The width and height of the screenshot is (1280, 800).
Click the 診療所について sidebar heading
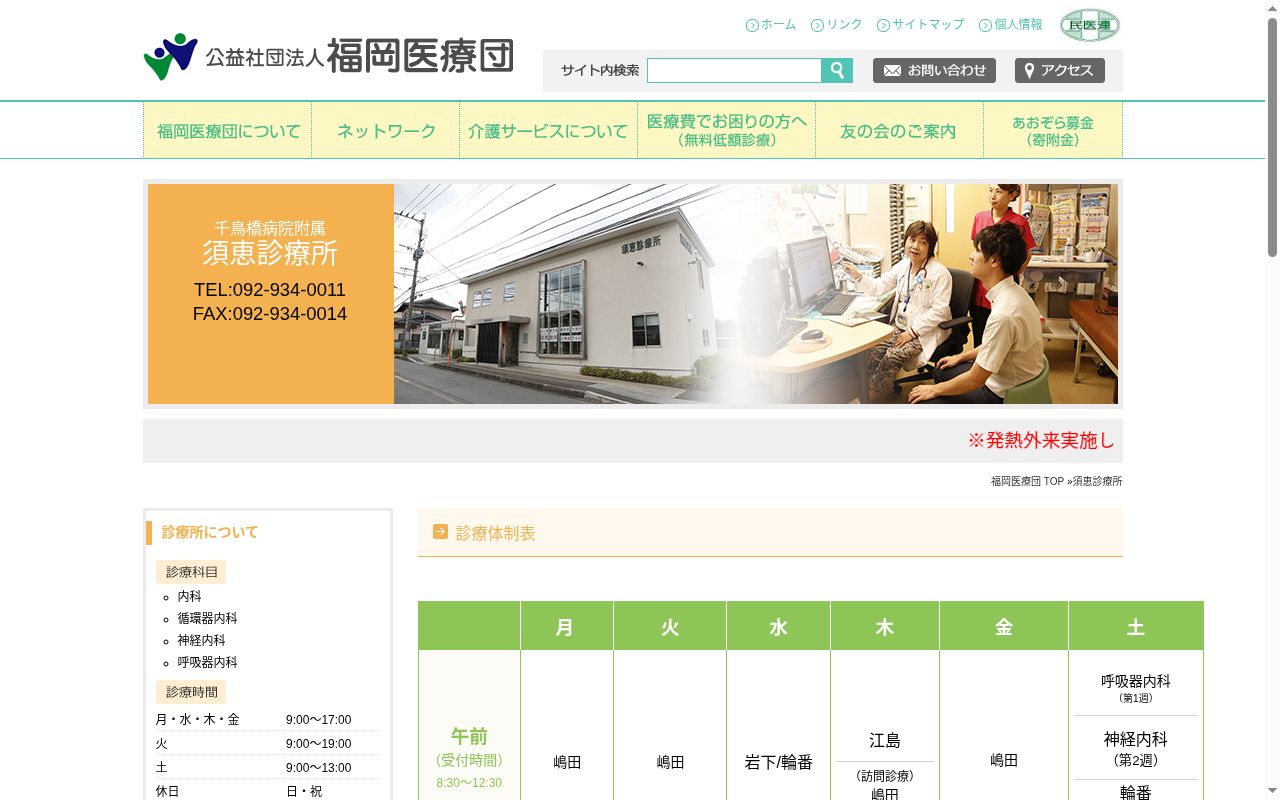[x=210, y=532]
